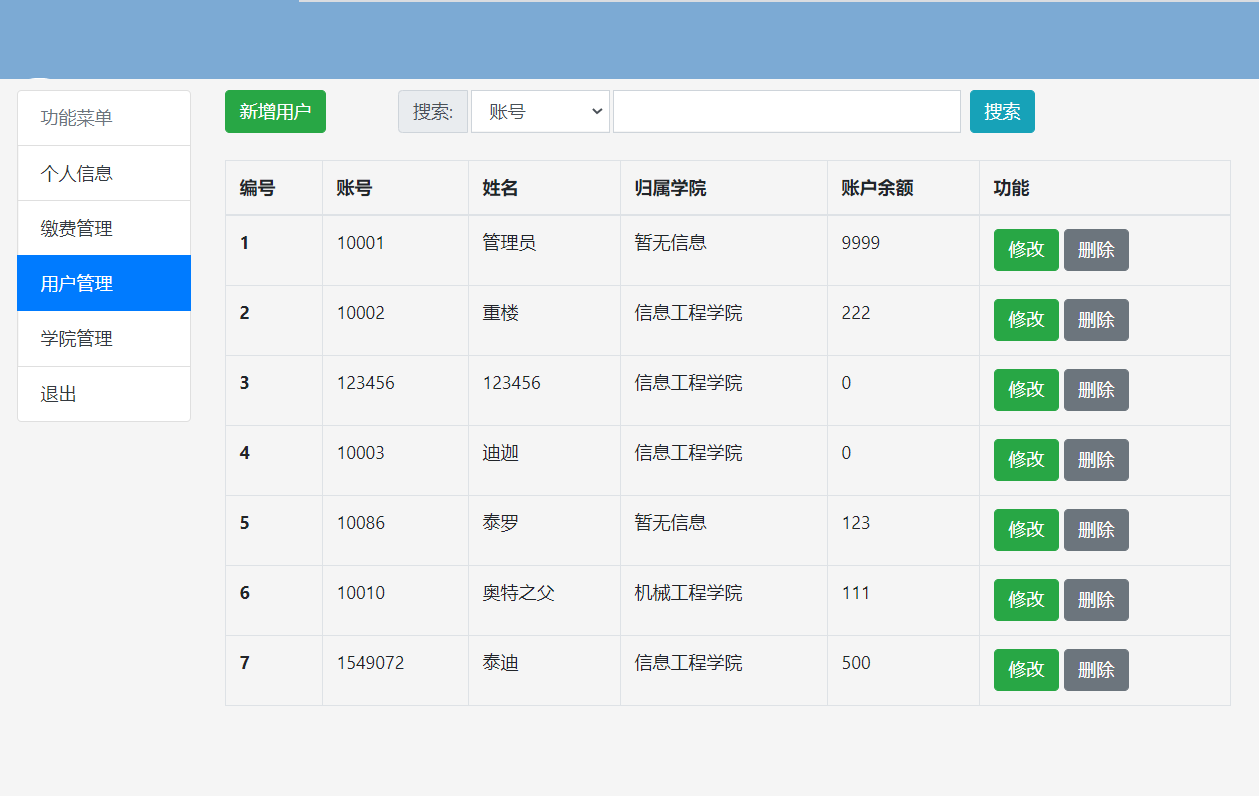Image resolution: width=1259 pixels, height=796 pixels.
Task: Open 缴费管理 in the sidebar menu
Action: [104, 228]
